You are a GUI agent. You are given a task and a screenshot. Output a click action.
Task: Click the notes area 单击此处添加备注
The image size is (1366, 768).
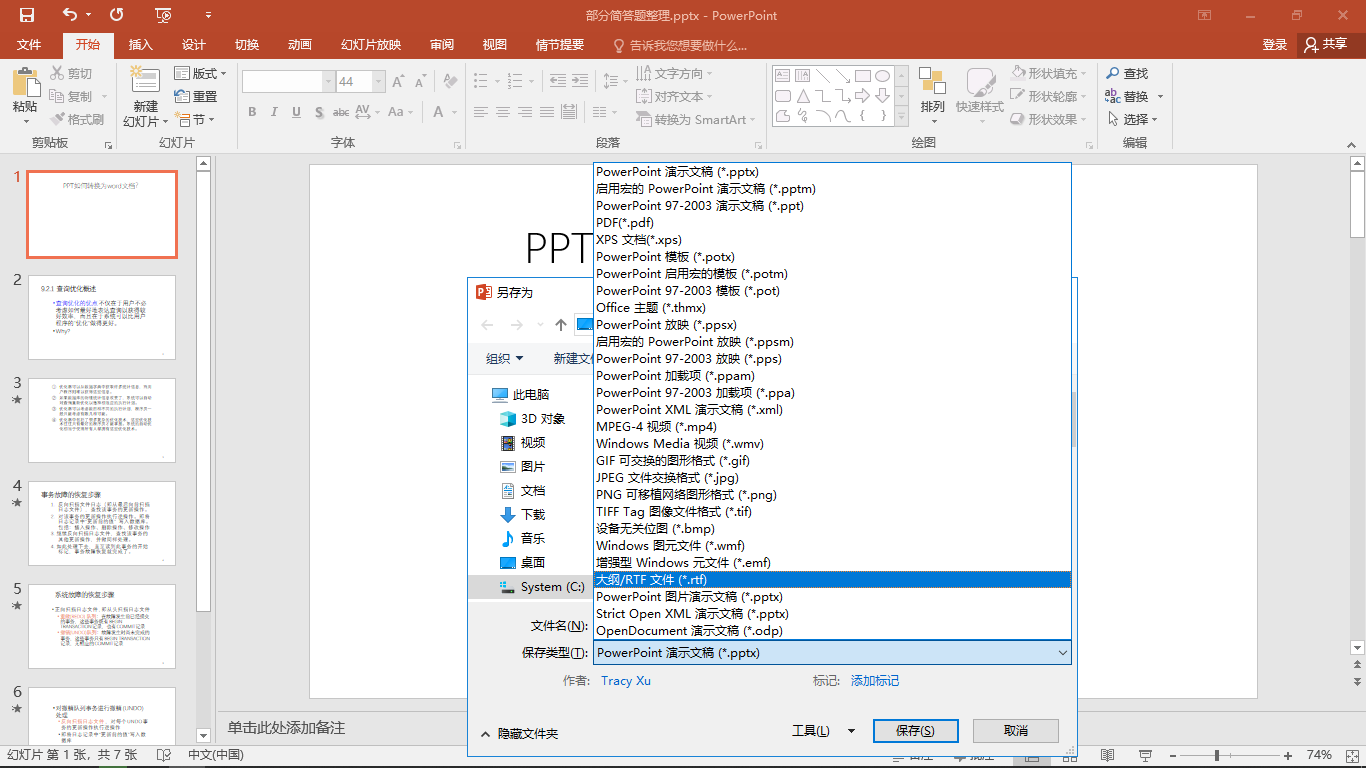[x=287, y=728]
